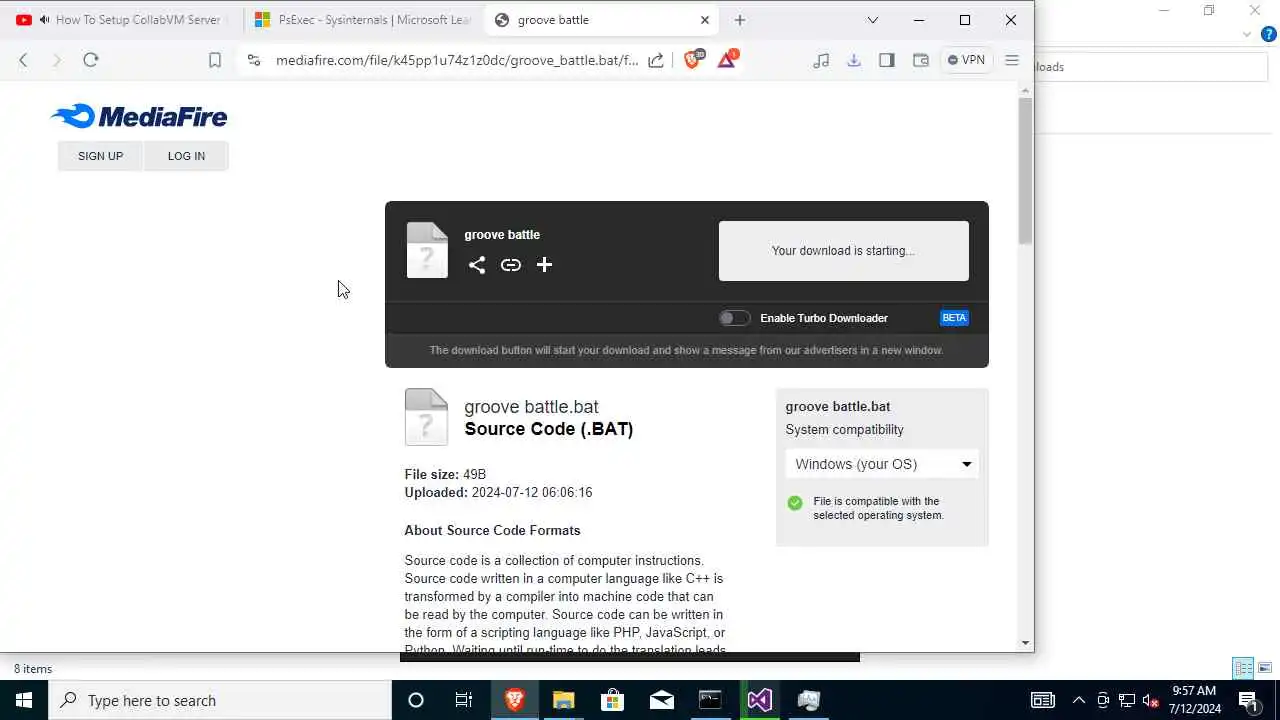Expand the Explorer window ribbon chevron

(x=1247, y=34)
